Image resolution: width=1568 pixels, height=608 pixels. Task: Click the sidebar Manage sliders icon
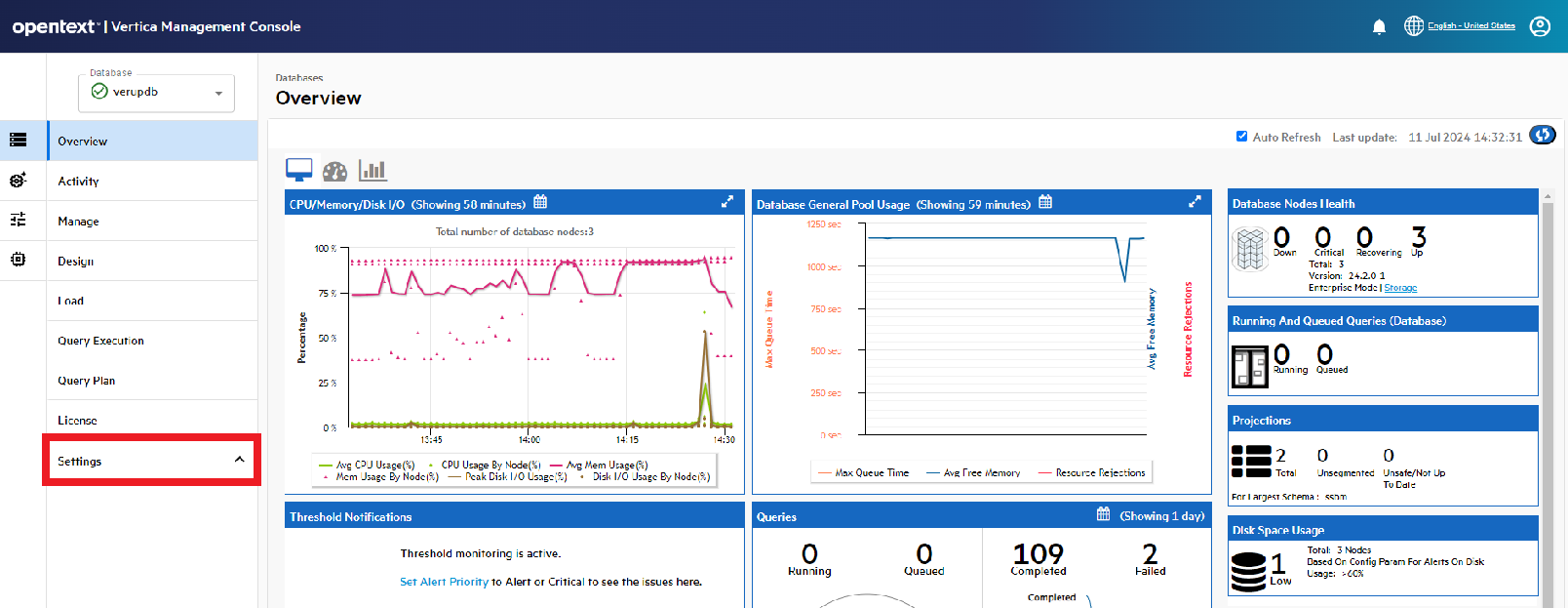(x=18, y=220)
